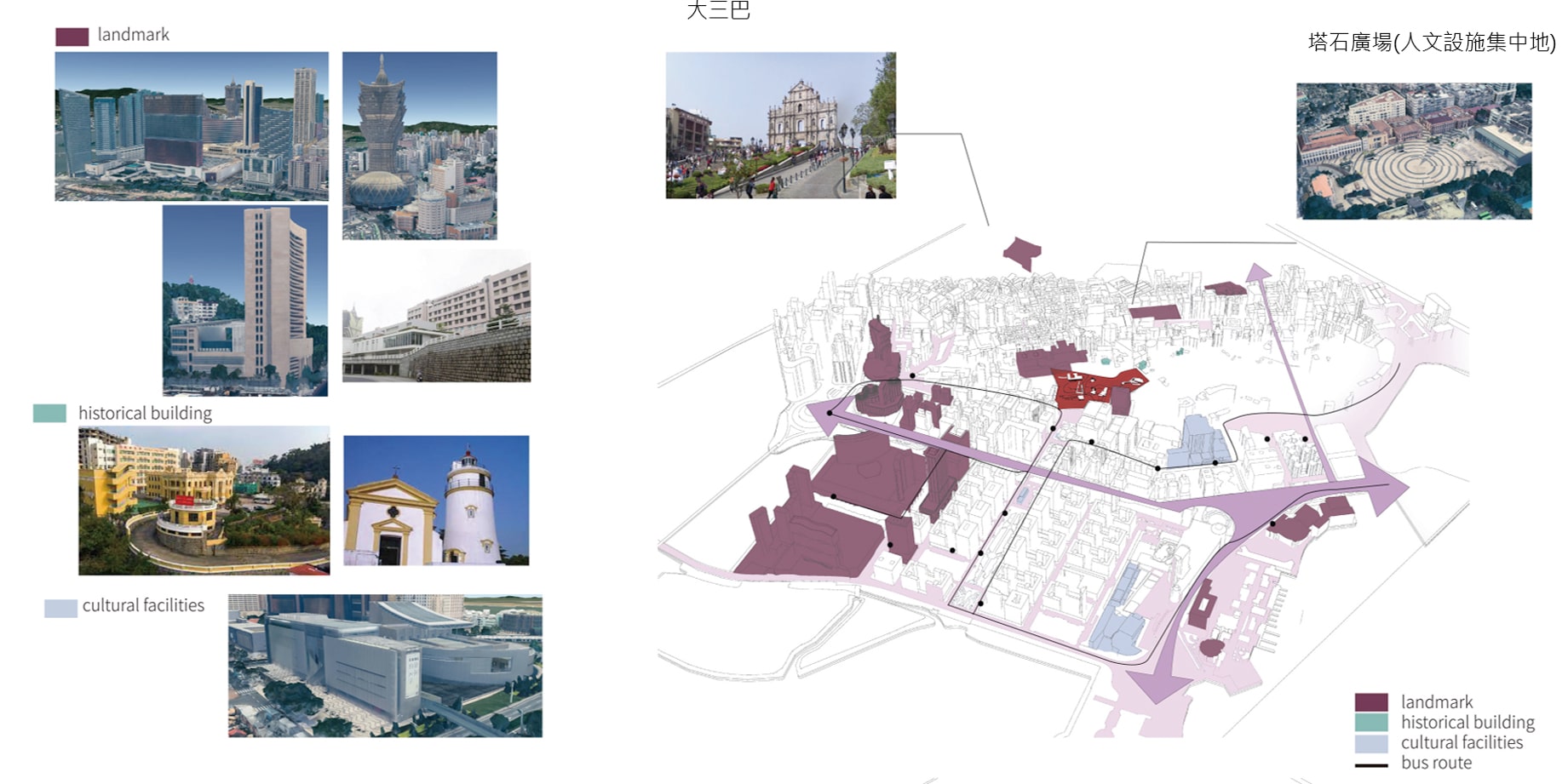Open the cultural facilities museum photo
This screenshot has height=784, width=1568.
385,666
